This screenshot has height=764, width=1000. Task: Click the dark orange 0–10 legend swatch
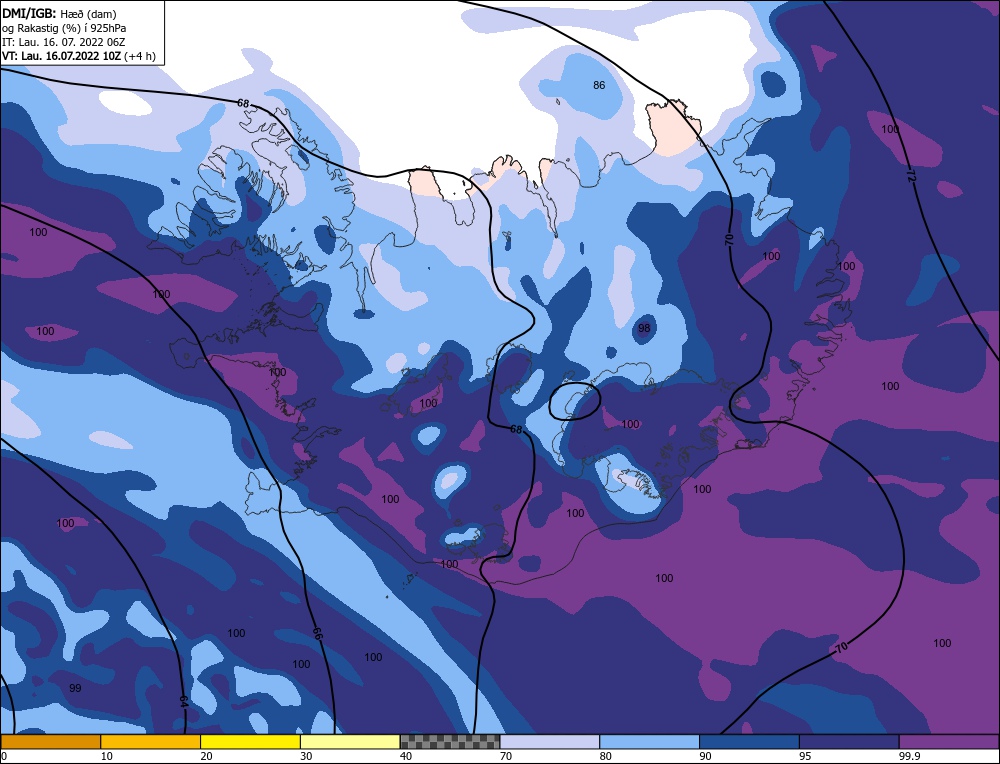50,741
